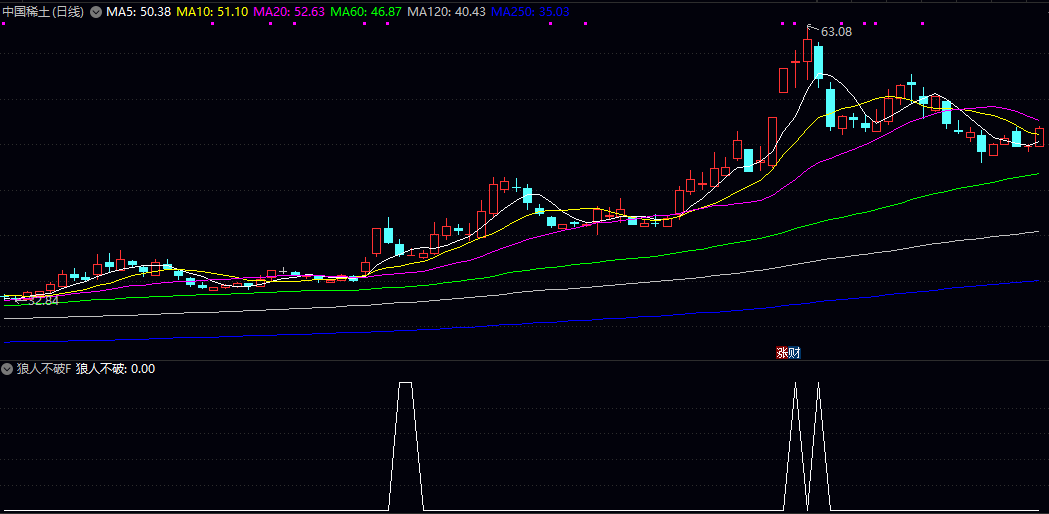Click the 32.84 low price label
This screenshot has height=514, width=1049.
click(x=42, y=300)
